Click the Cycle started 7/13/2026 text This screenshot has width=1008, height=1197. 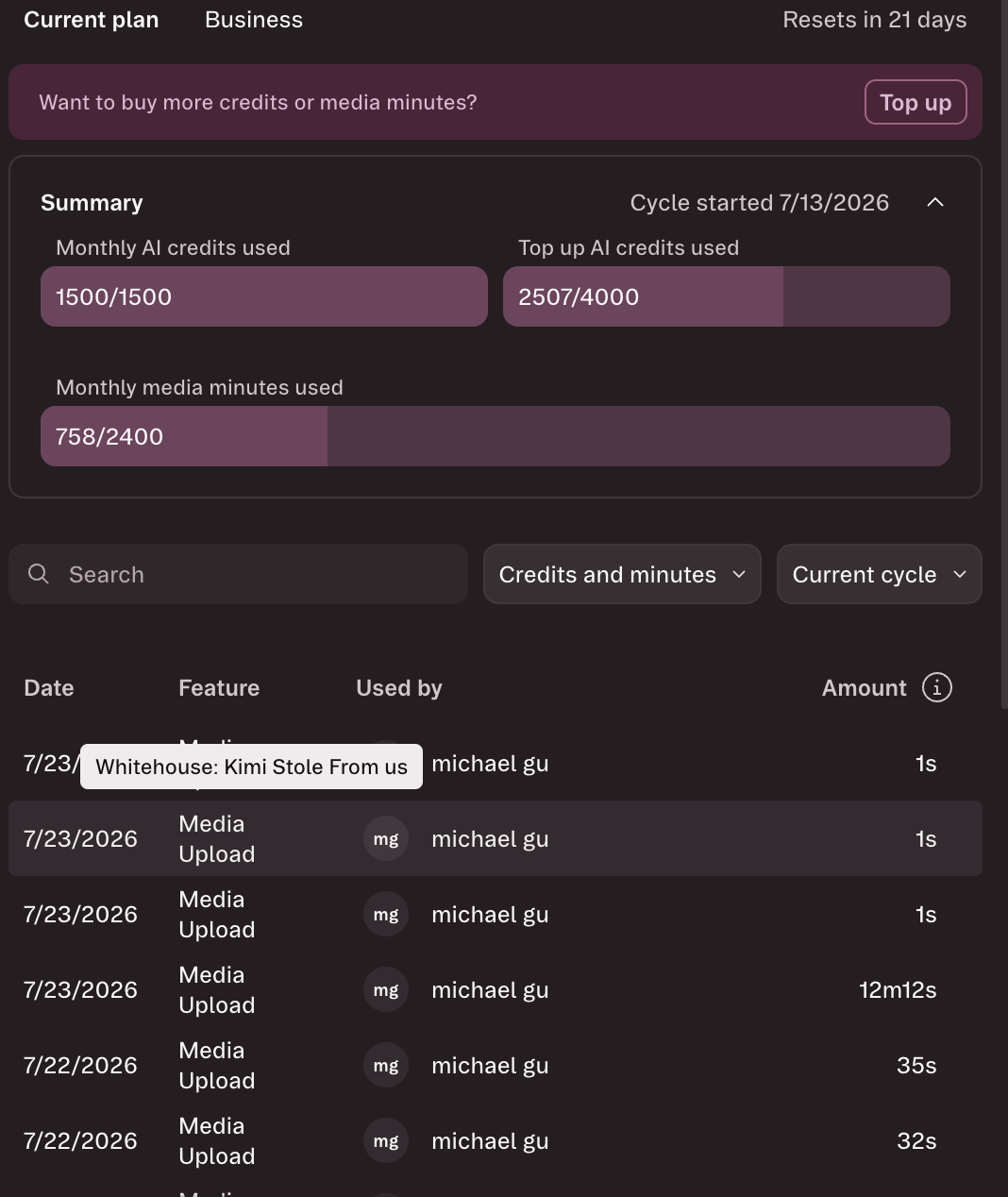pyautogui.click(x=760, y=203)
